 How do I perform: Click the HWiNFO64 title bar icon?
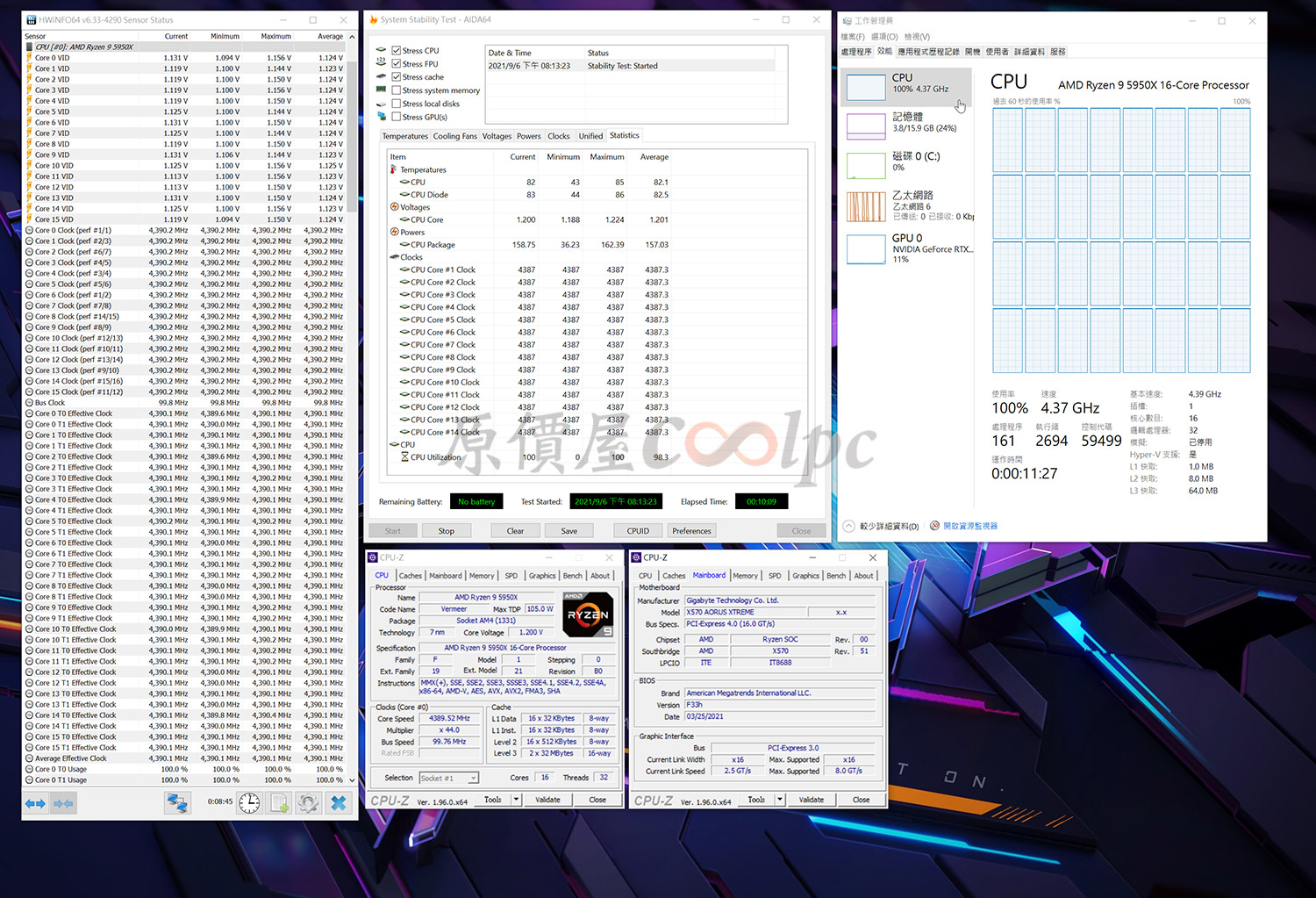(32, 19)
